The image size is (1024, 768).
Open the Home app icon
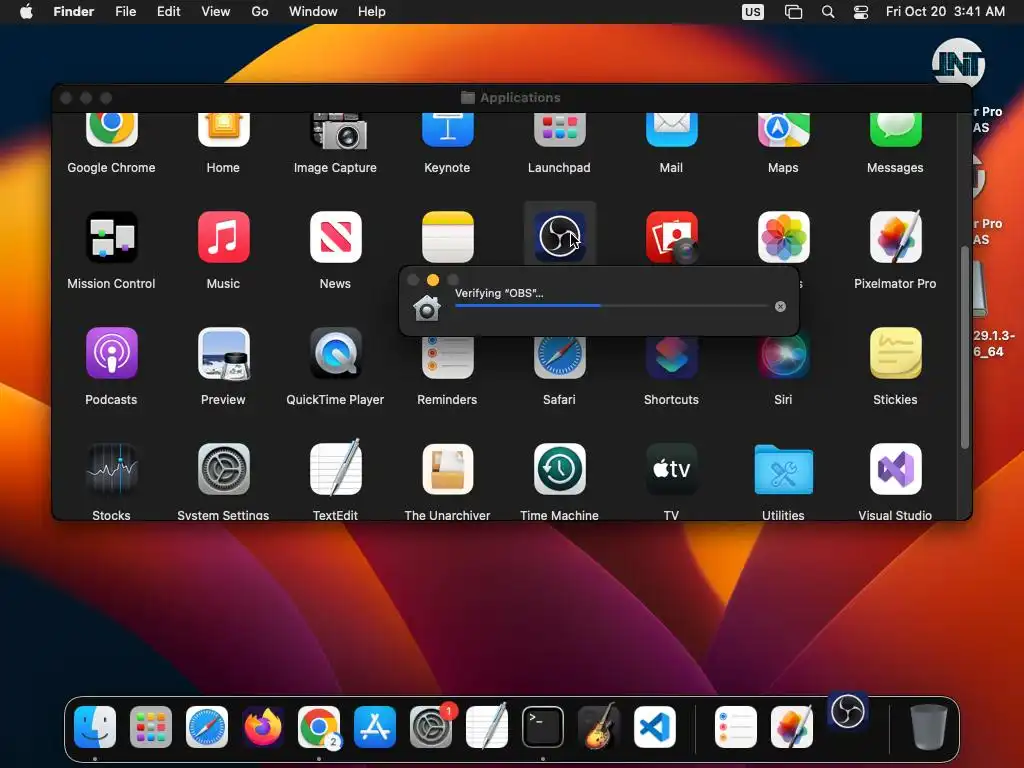pyautogui.click(x=223, y=129)
